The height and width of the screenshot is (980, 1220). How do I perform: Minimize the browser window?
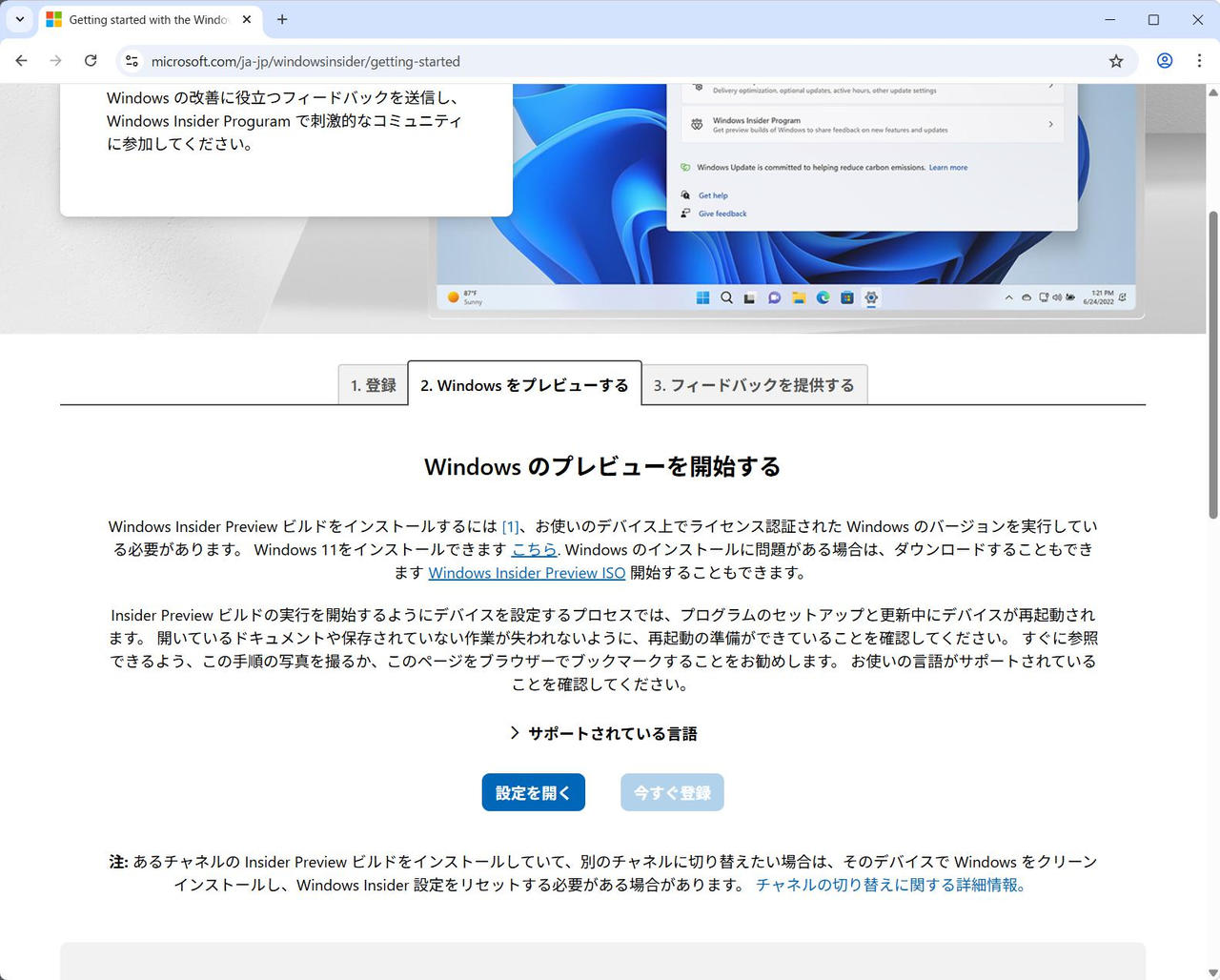click(x=1109, y=19)
